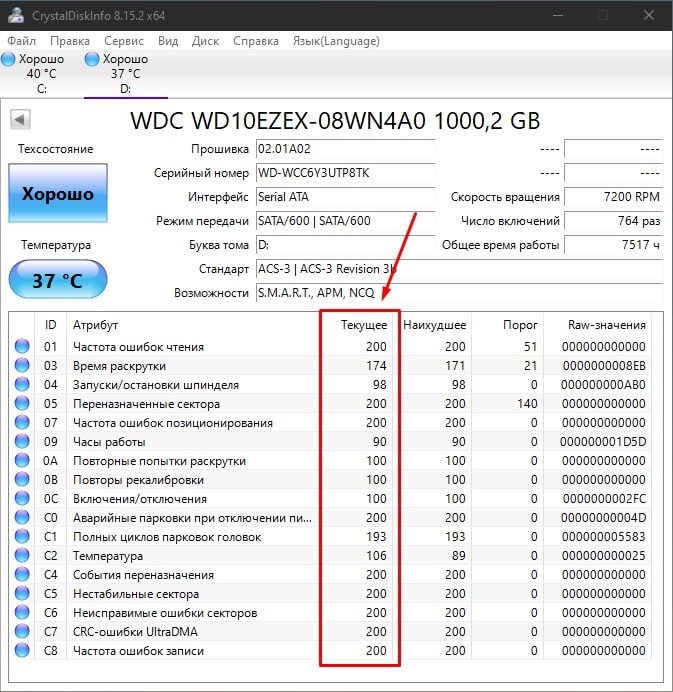This screenshot has width=673, height=692.
Task: Click the Хорошо health status button
Action: pyautogui.click(x=58, y=193)
